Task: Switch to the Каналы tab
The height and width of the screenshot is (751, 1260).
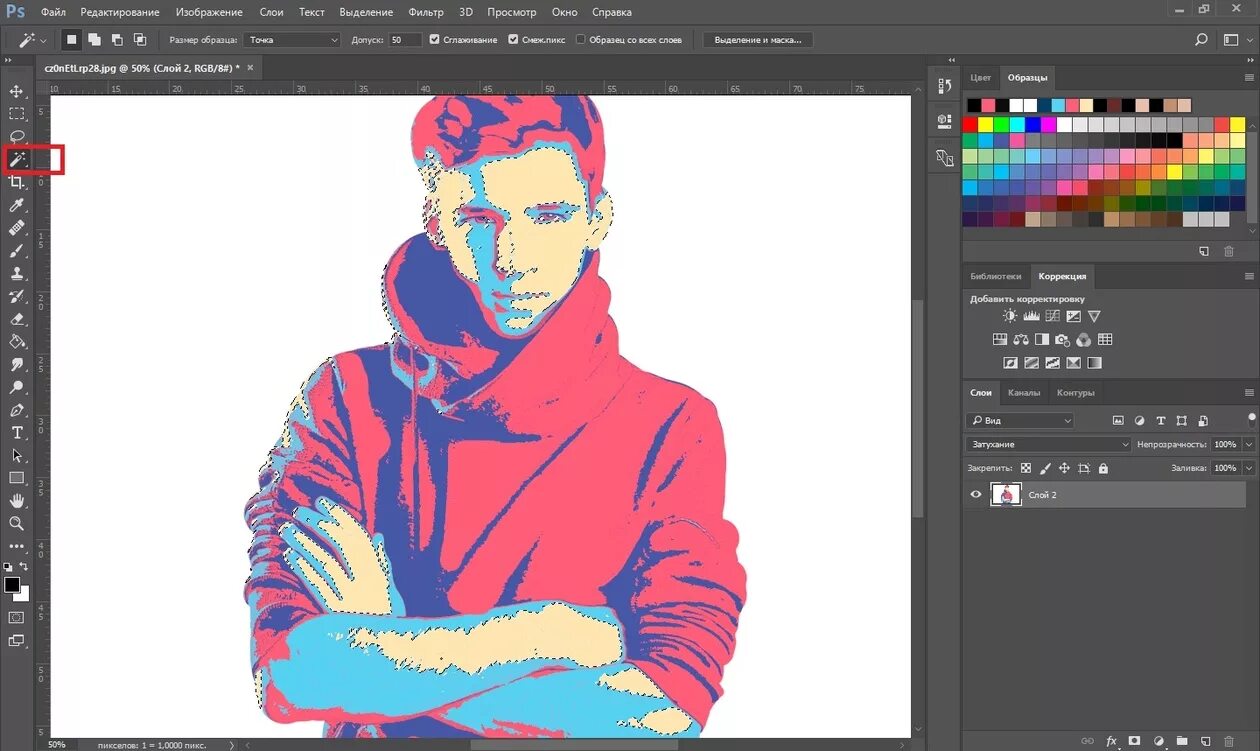Action: pyautogui.click(x=1024, y=392)
